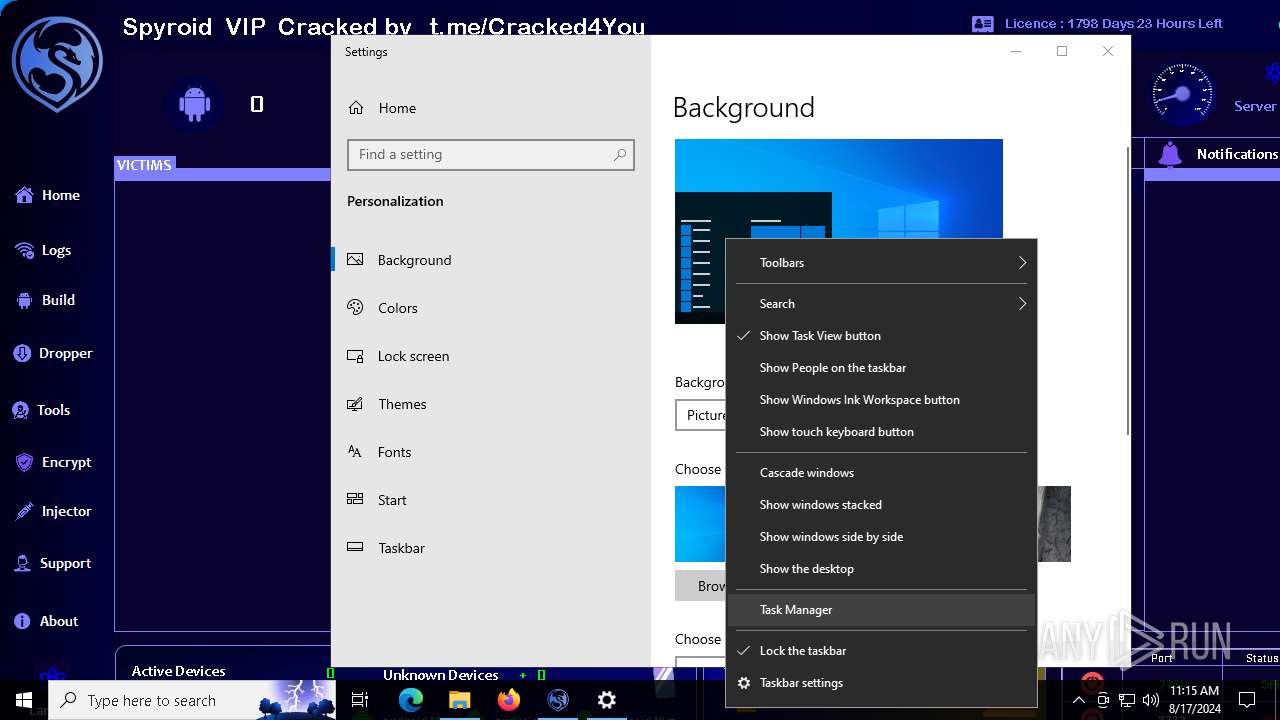
Task: Open the action center notification icon
Action: pos(1247,700)
